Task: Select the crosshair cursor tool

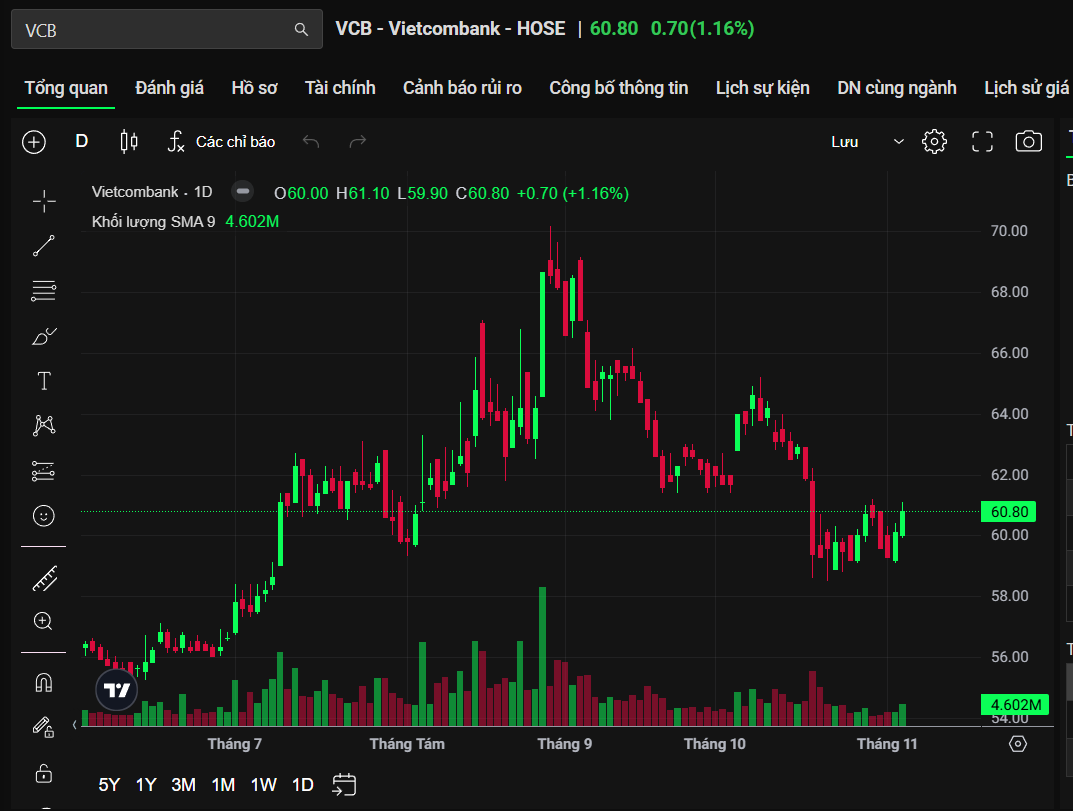Action: point(44,201)
